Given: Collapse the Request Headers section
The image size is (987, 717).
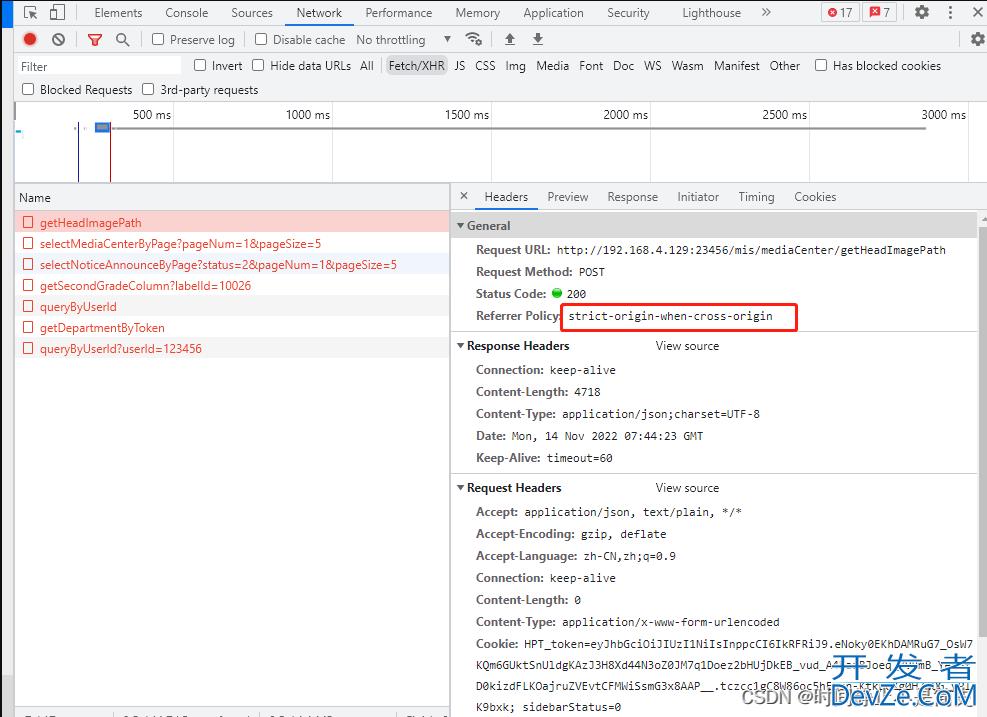Looking at the screenshot, I should [461, 488].
